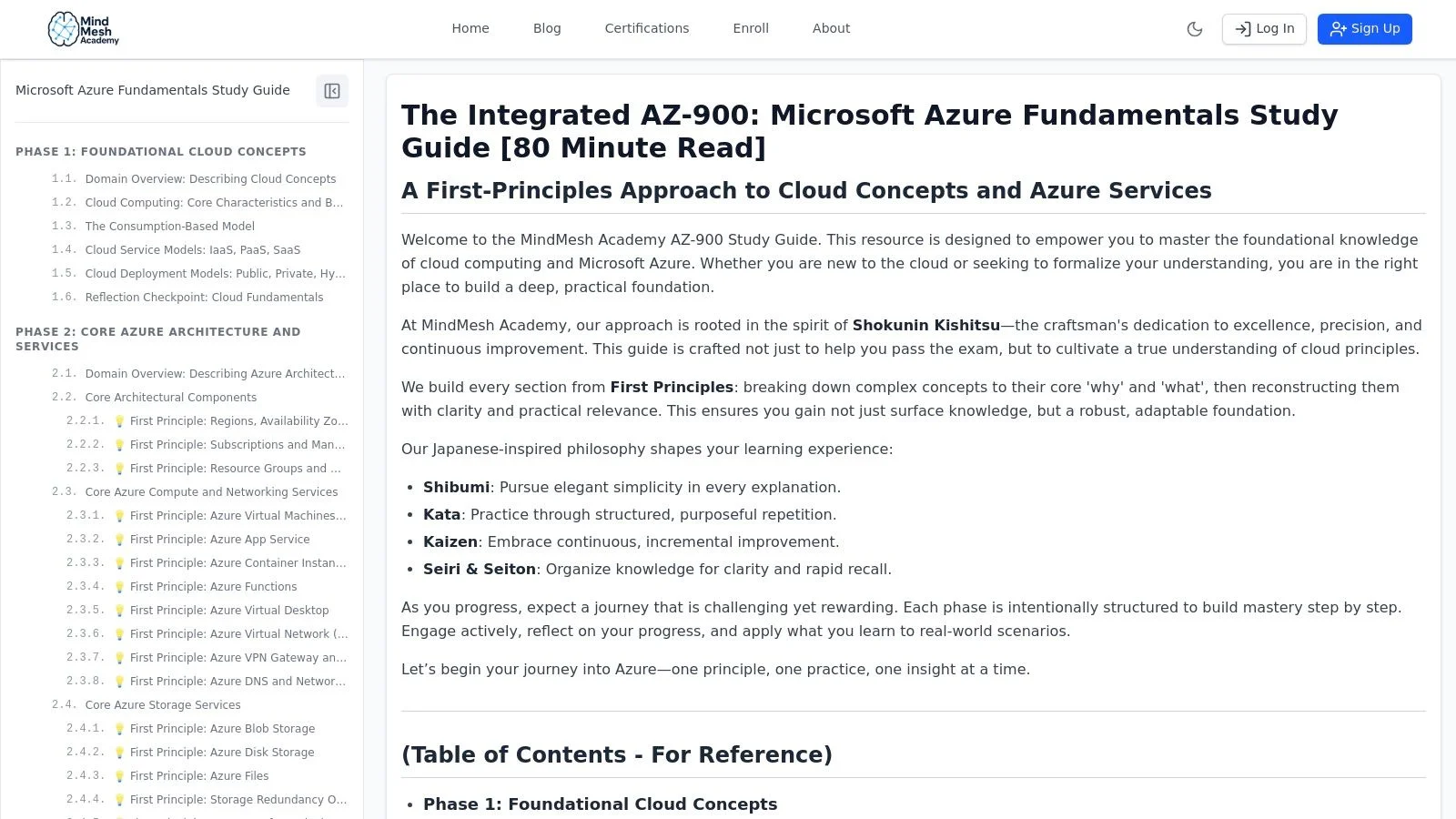Open 2.2 Core Architectural Components
The height and width of the screenshot is (819, 1456).
171,398
